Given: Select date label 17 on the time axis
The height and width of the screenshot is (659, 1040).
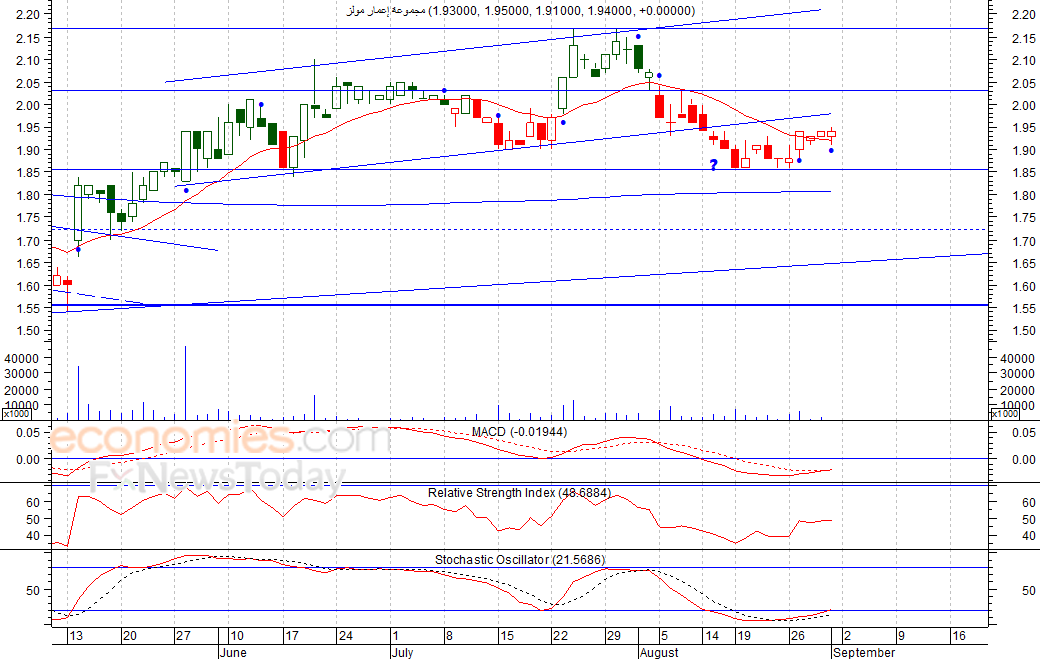Looking at the screenshot, I should (x=292, y=636).
